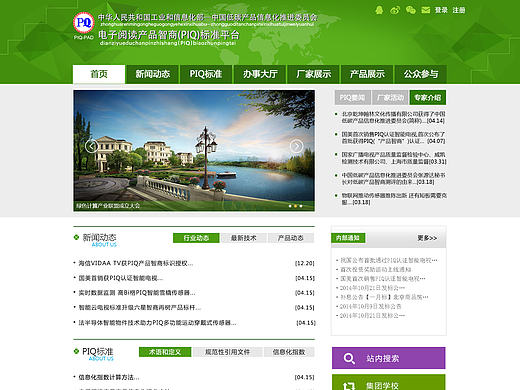Click the 电子阅读产品智商(PIQ)标准平台 title
This screenshot has width=520, height=390.
tap(169, 35)
